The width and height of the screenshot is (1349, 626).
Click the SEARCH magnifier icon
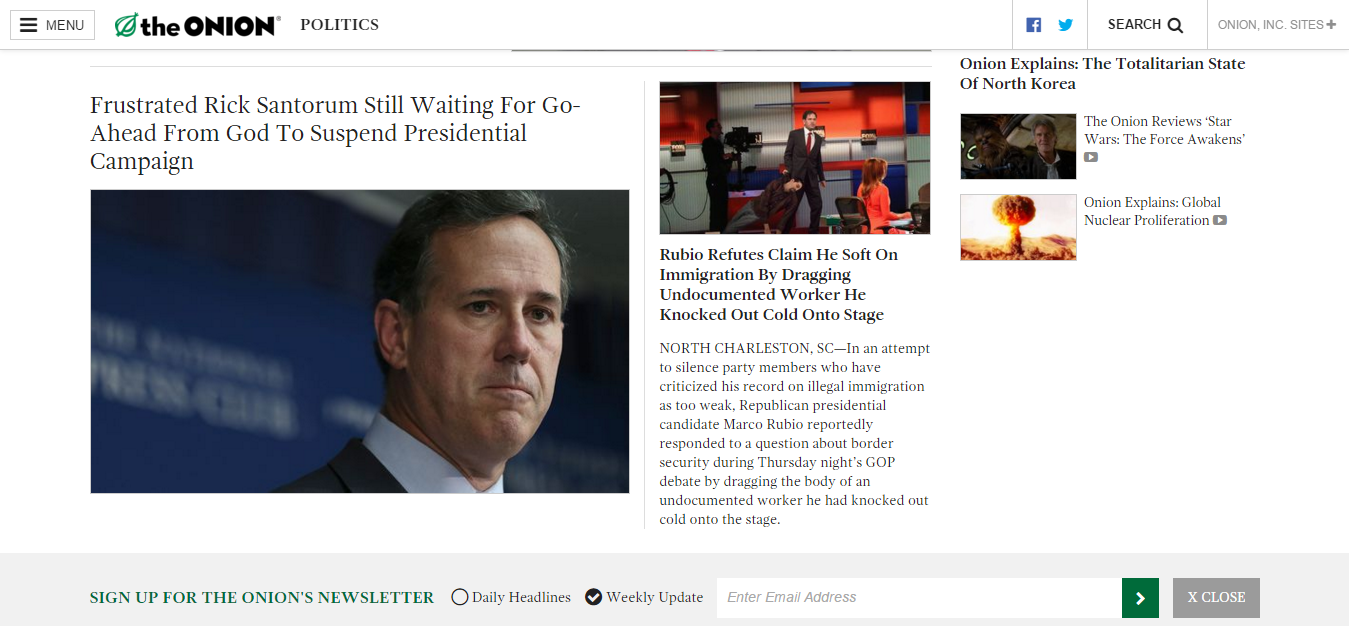click(x=1175, y=25)
